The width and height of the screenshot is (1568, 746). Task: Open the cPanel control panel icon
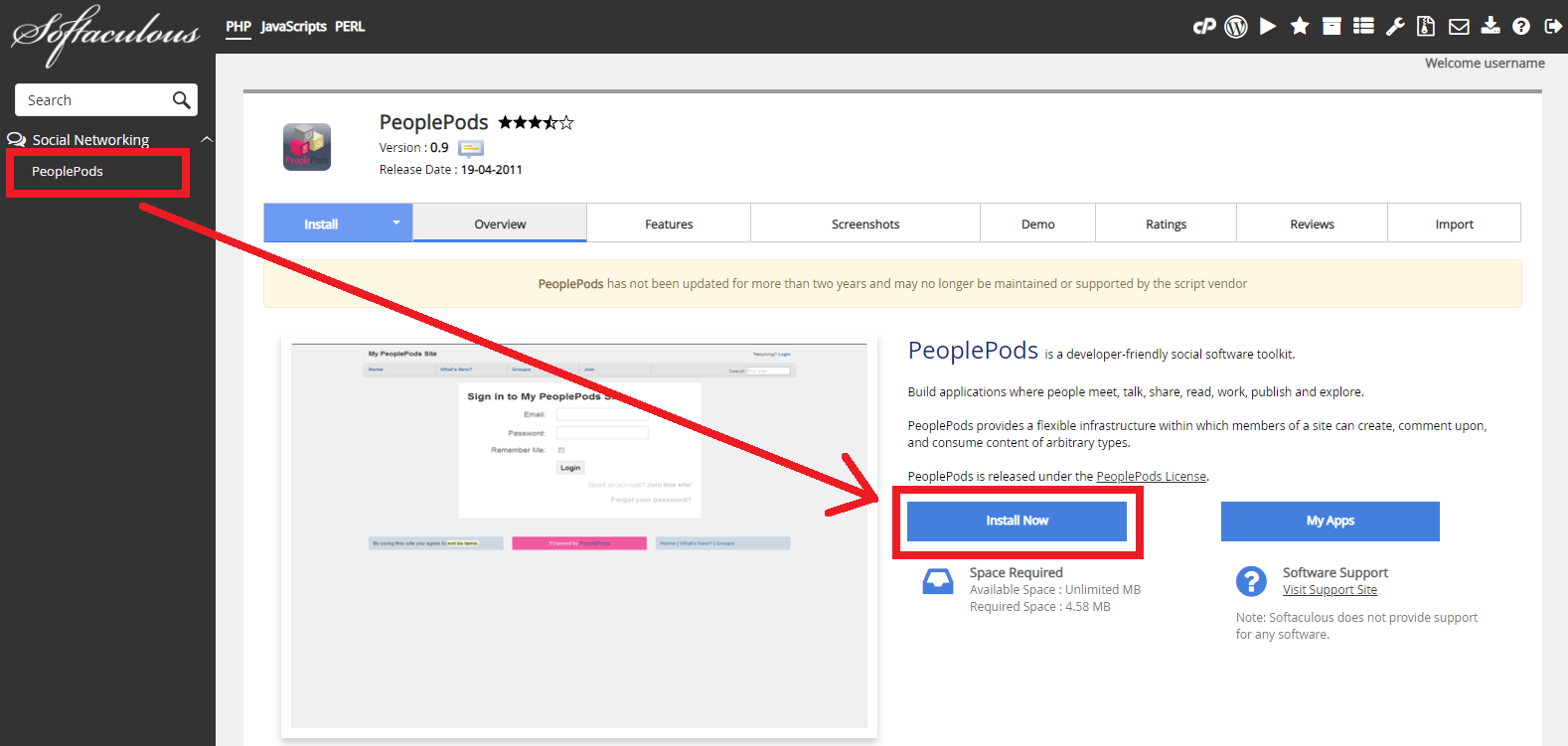pos(1204,27)
